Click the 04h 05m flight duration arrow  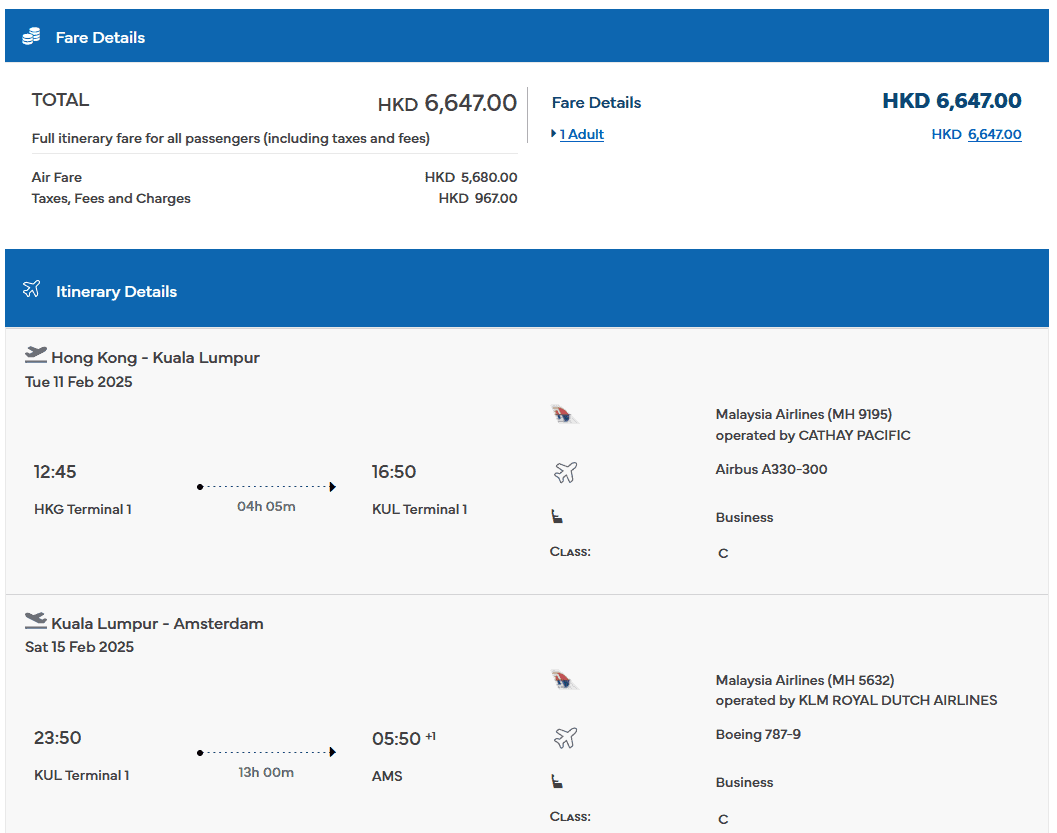[266, 487]
